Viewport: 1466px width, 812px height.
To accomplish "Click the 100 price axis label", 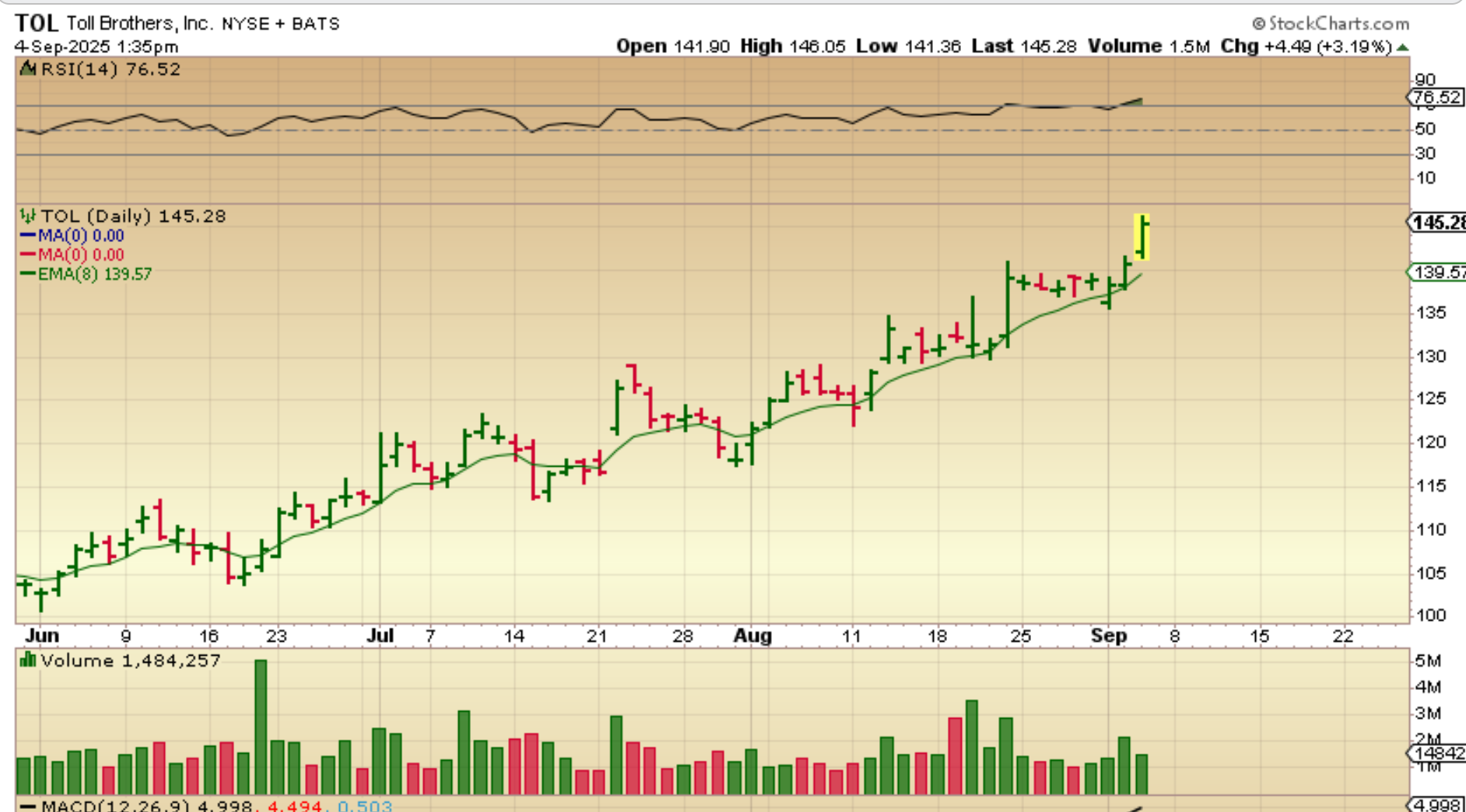I will [x=1431, y=615].
